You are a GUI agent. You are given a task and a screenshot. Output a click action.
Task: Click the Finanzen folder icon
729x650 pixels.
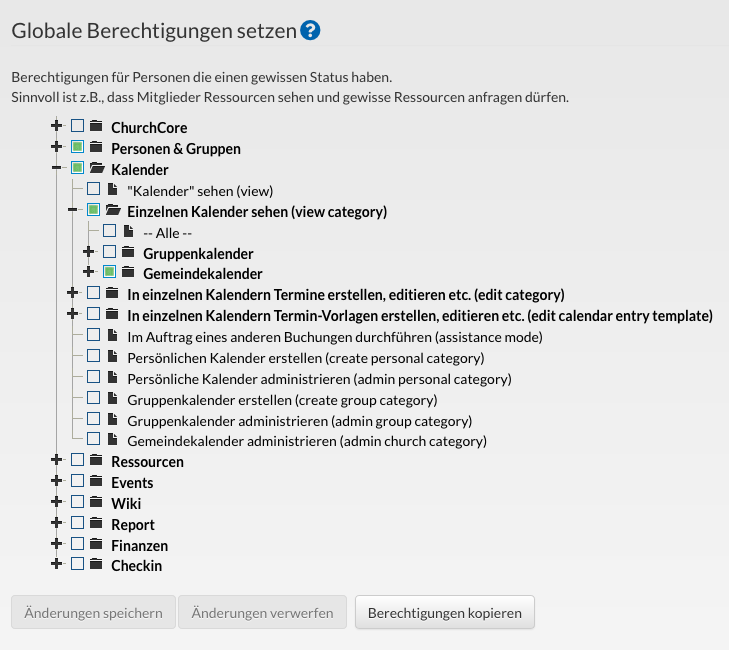[x=96, y=544]
